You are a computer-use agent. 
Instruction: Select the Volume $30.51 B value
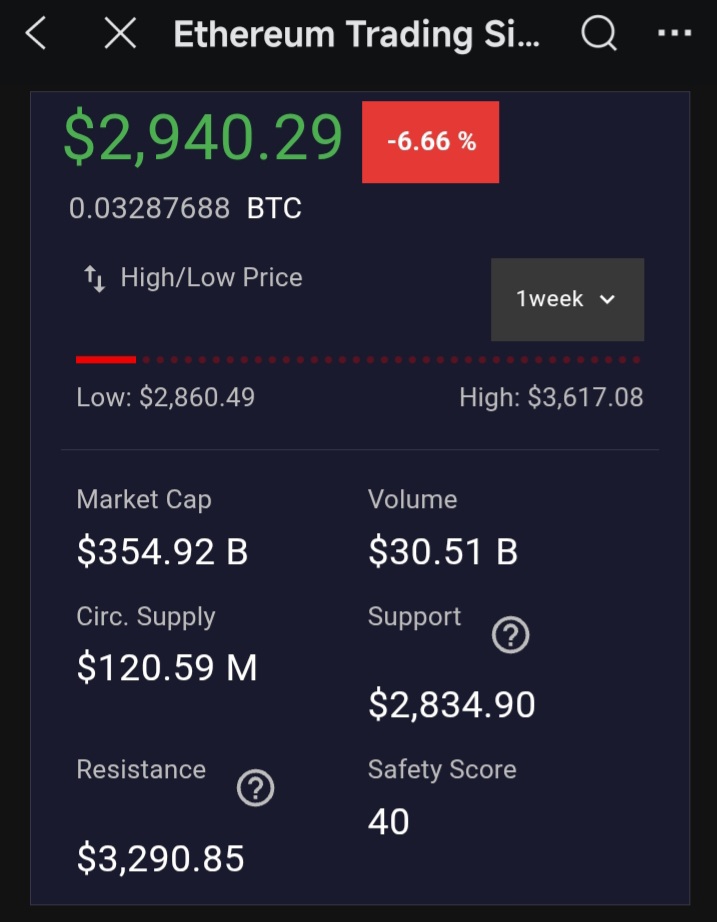coord(443,551)
